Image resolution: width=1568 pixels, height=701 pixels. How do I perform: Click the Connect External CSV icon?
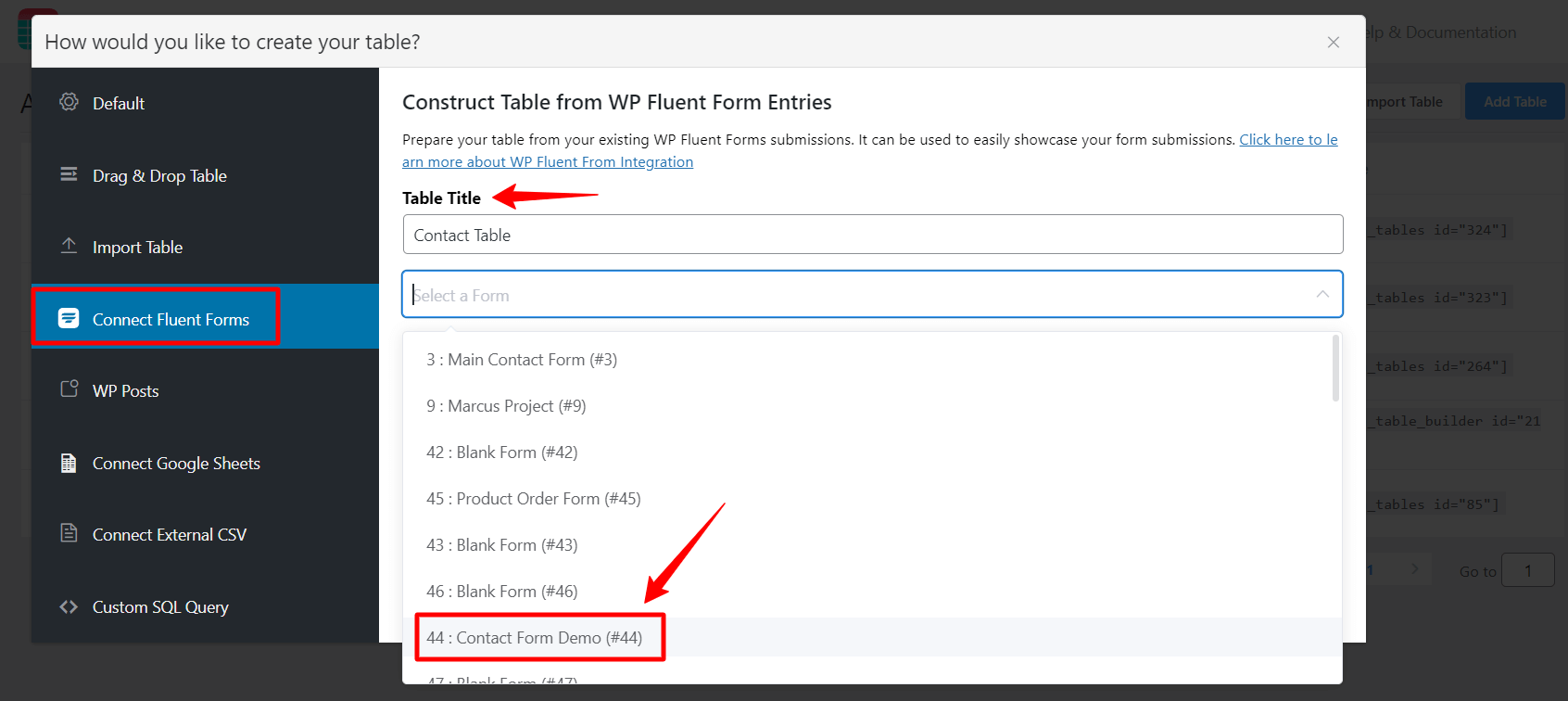pos(69,533)
